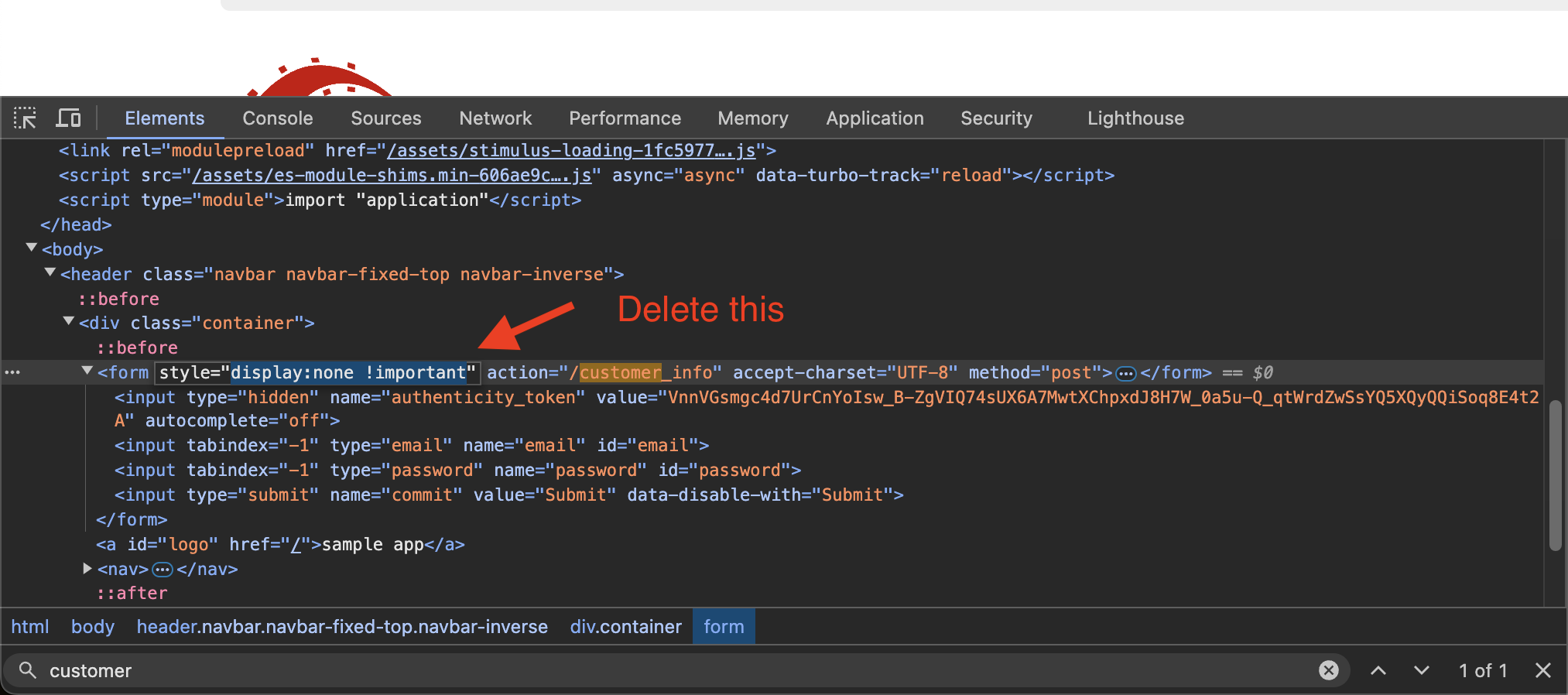Image resolution: width=1568 pixels, height=695 pixels.
Task: Select div.container breadcrumb item
Action: pyautogui.click(x=626, y=627)
